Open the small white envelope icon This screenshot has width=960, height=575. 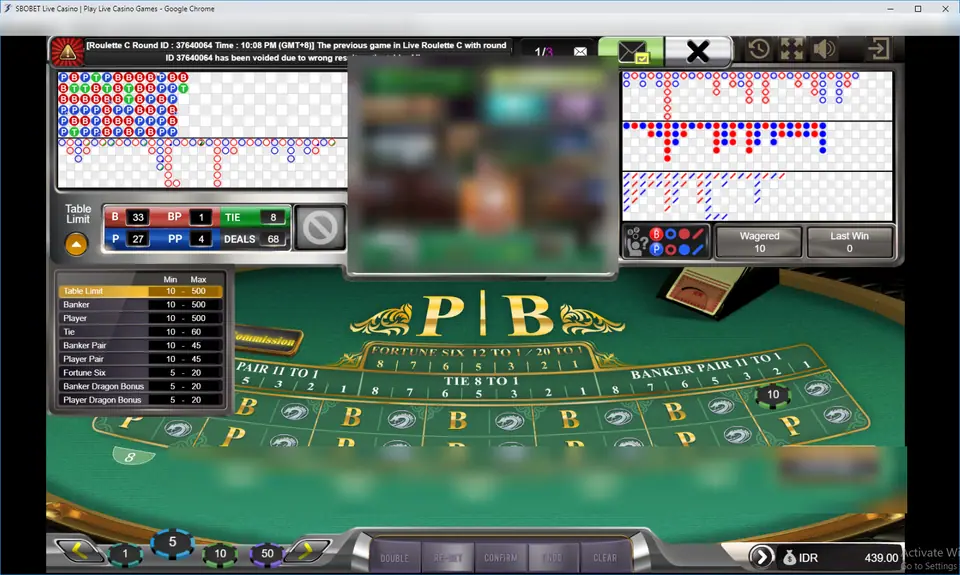(580, 52)
